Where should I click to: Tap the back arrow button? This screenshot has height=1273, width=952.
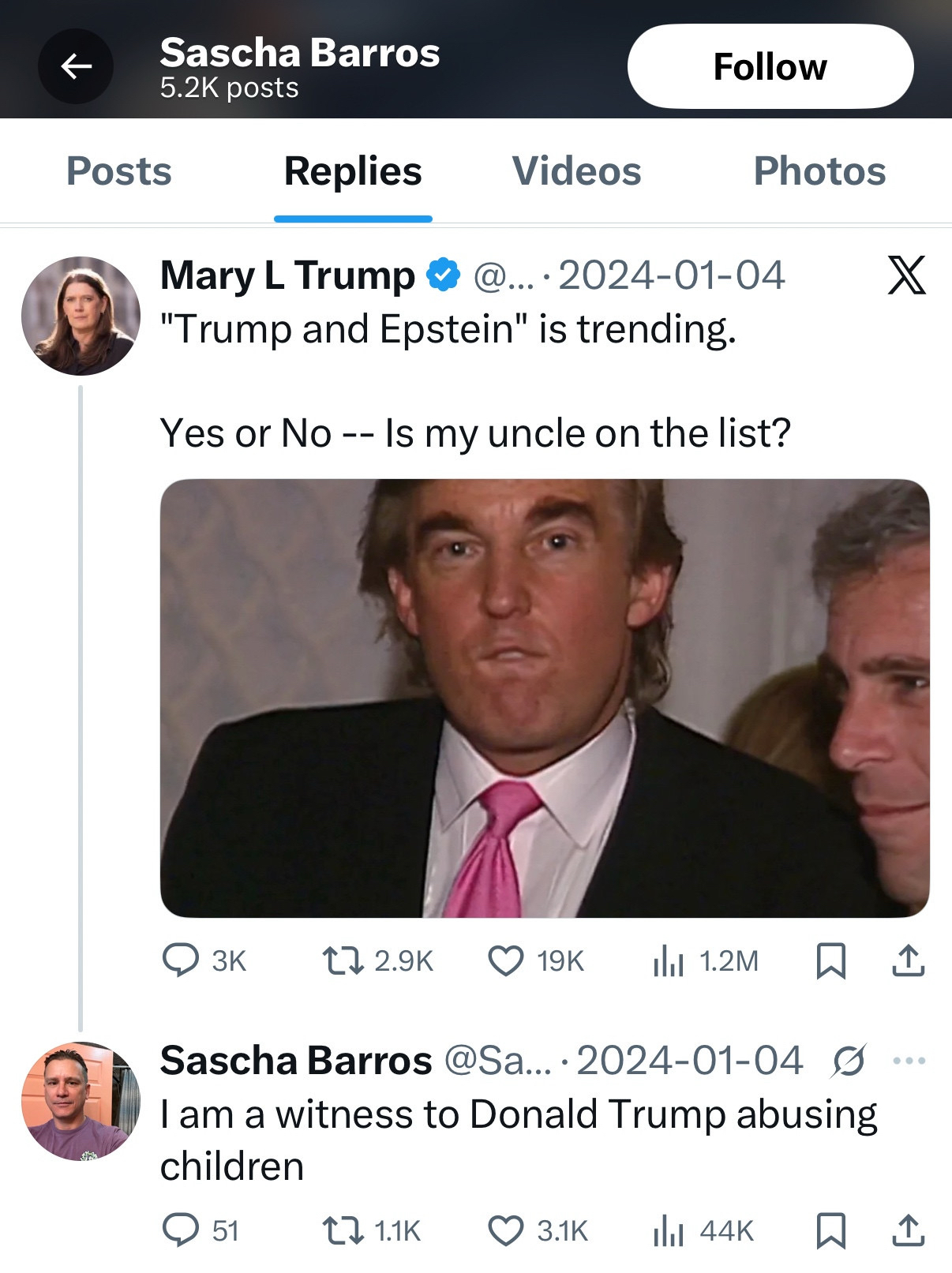[x=76, y=66]
